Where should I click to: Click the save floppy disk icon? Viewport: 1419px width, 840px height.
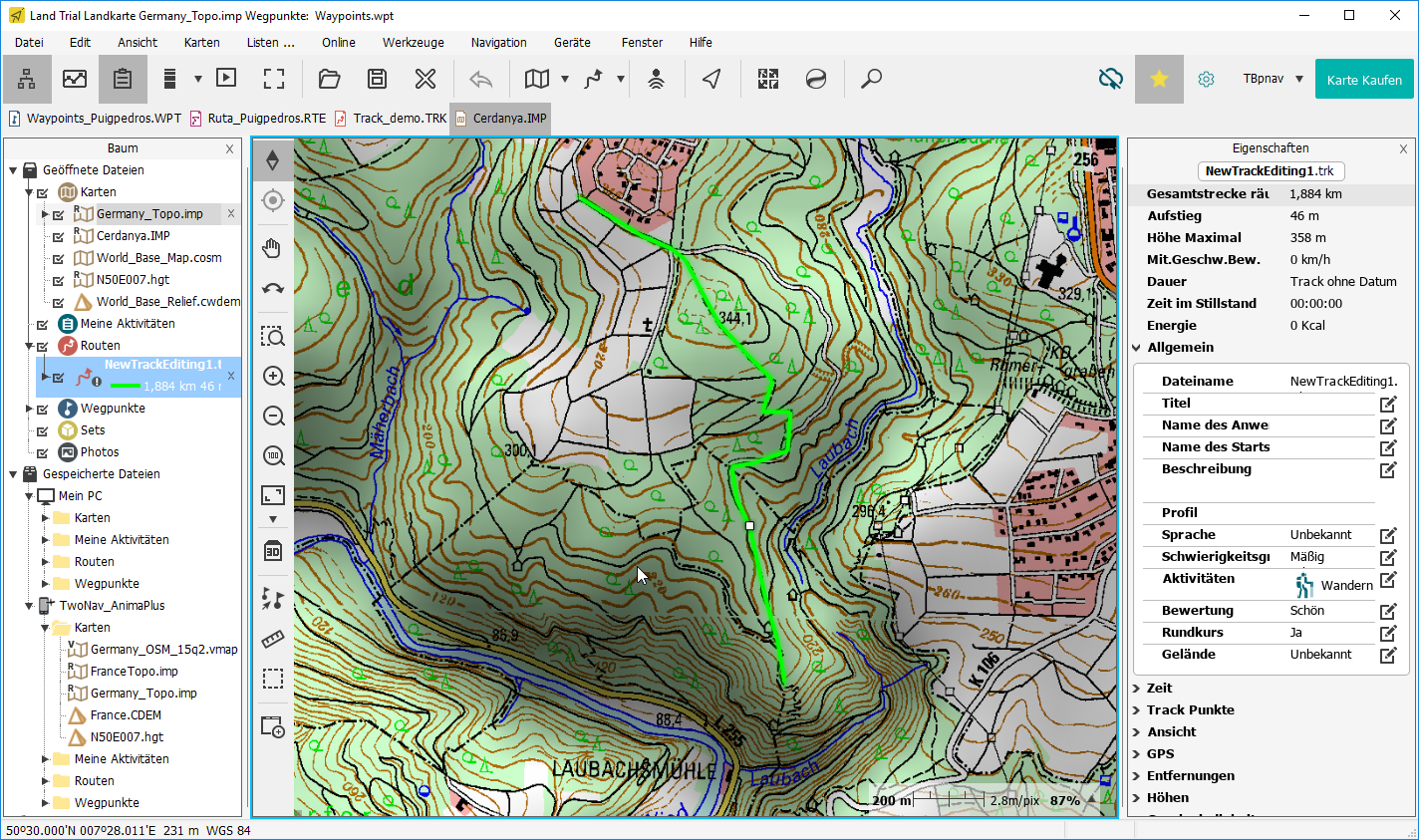click(377, 79)
